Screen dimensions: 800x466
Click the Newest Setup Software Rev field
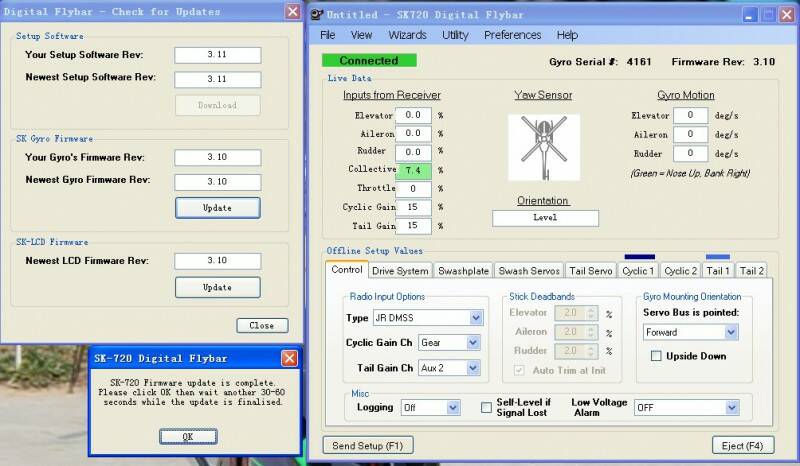click(x=218, y=80)
